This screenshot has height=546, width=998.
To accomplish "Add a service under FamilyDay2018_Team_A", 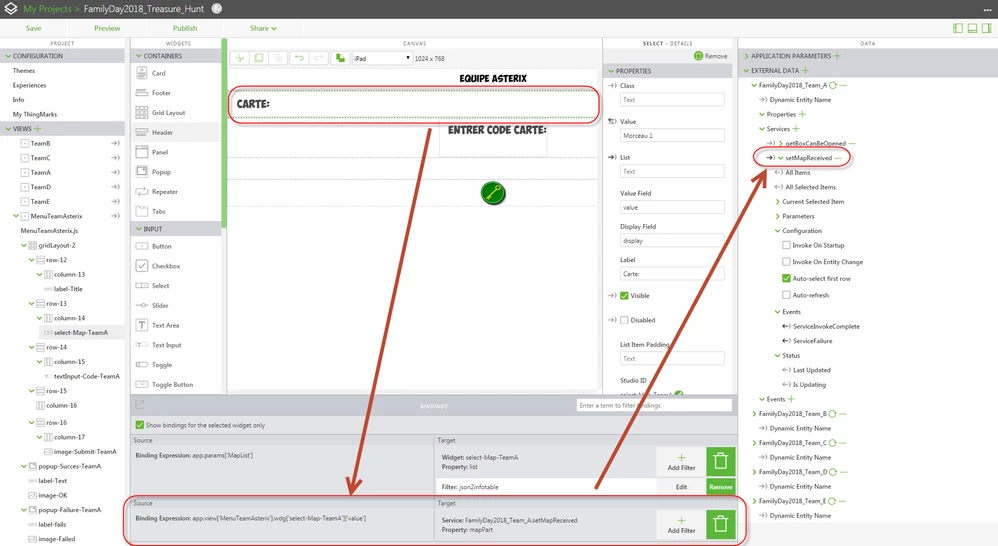I will 796,129.
